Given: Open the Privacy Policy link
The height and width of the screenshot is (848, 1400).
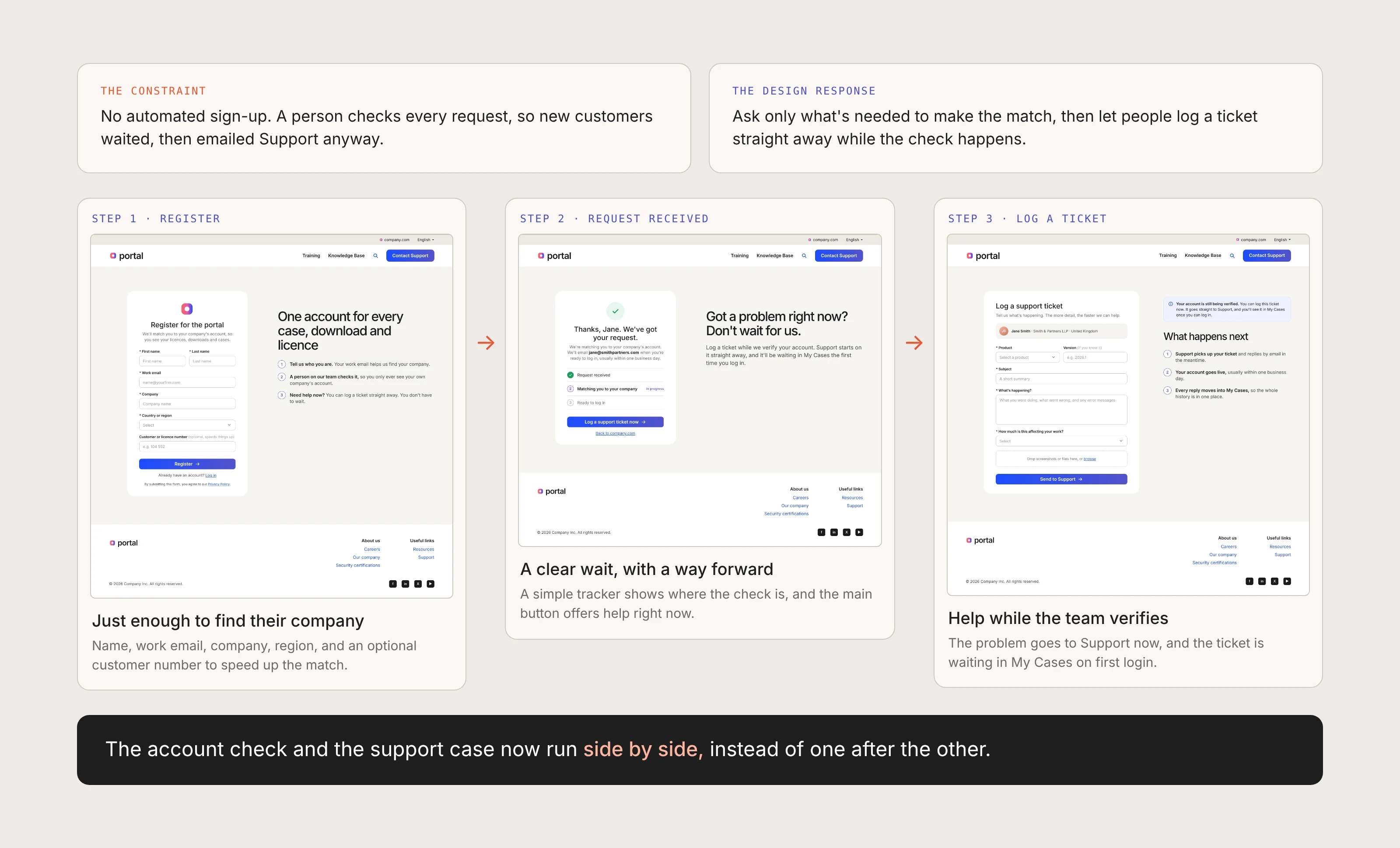Looking at the screenshot, I should (x=219, y=484).
